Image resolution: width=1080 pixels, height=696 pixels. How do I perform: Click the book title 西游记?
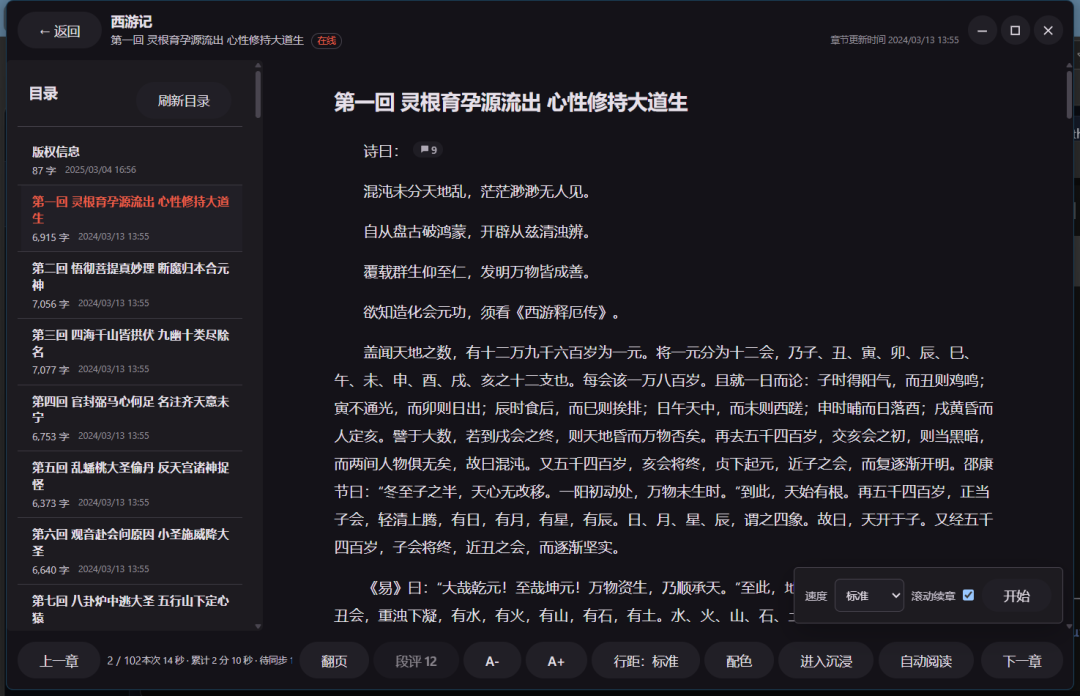(131, 21)
